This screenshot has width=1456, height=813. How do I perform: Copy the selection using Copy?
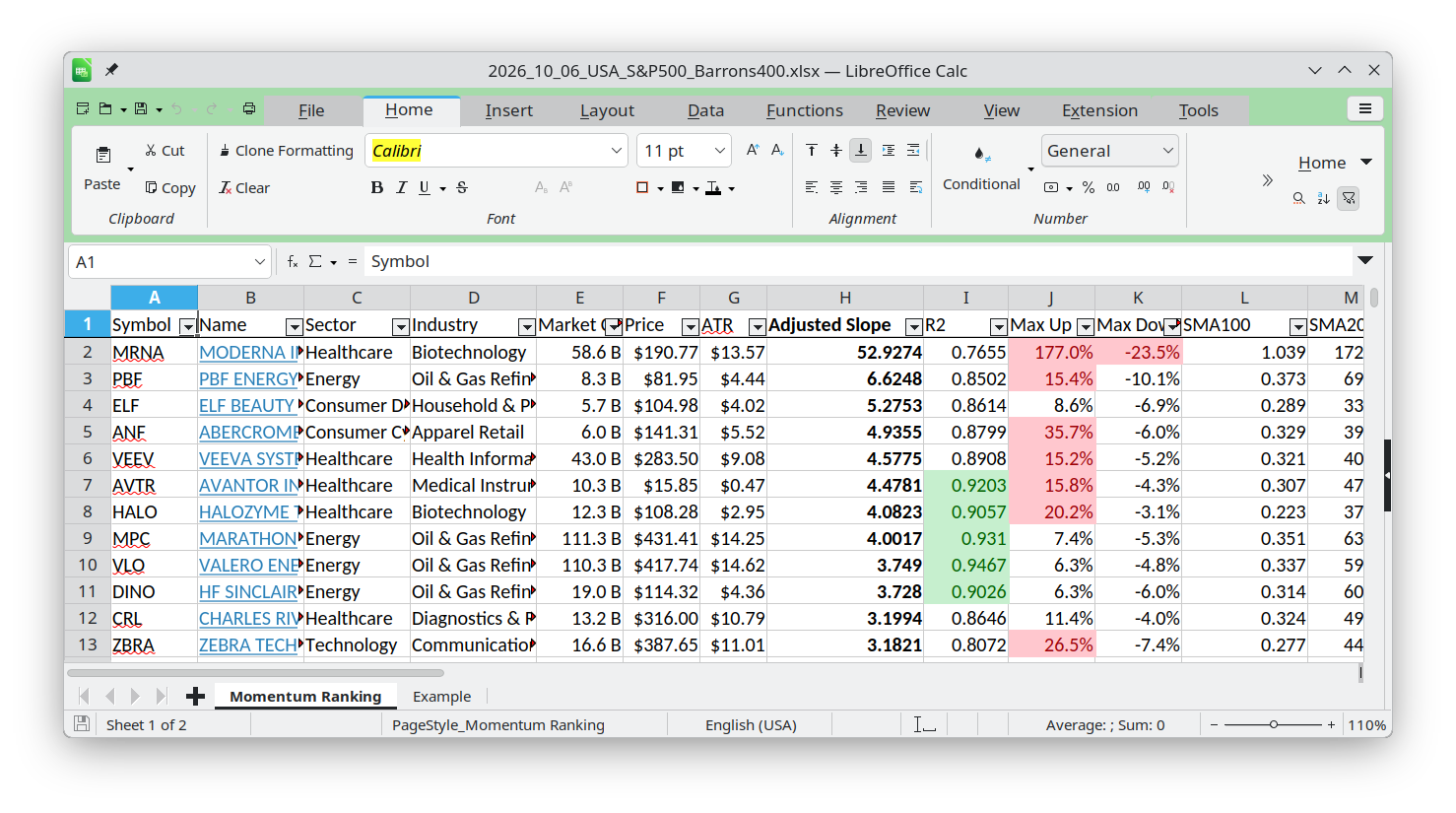coord(169,188)
